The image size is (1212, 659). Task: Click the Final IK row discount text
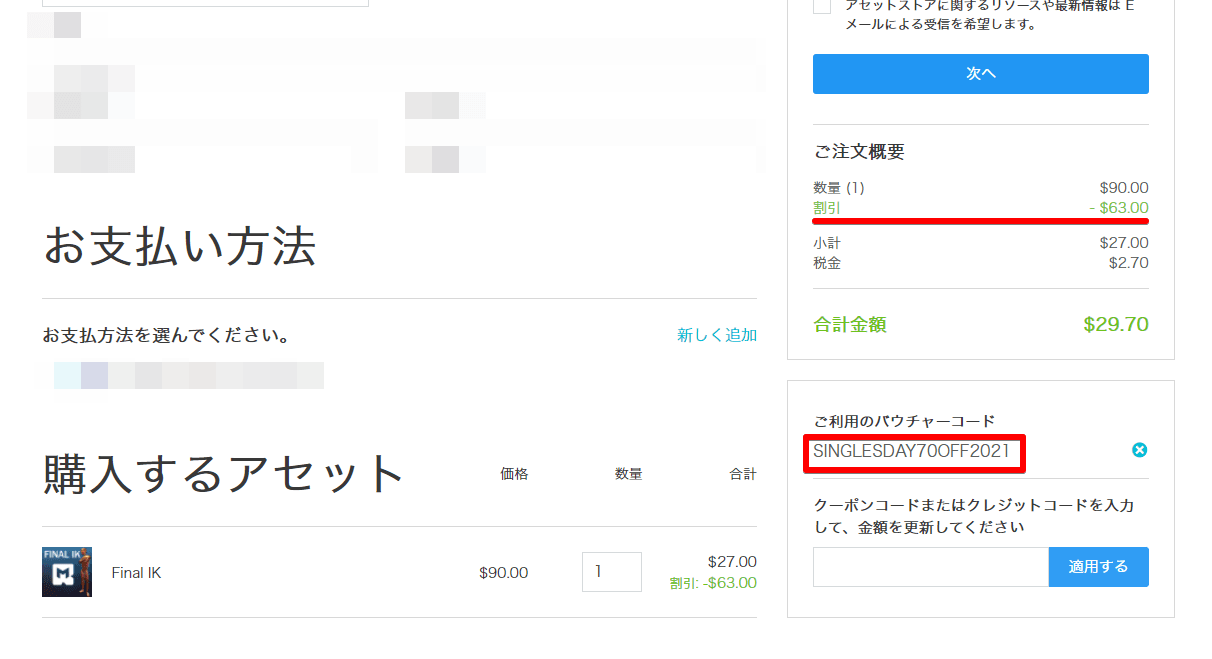[x=713, y=583]
